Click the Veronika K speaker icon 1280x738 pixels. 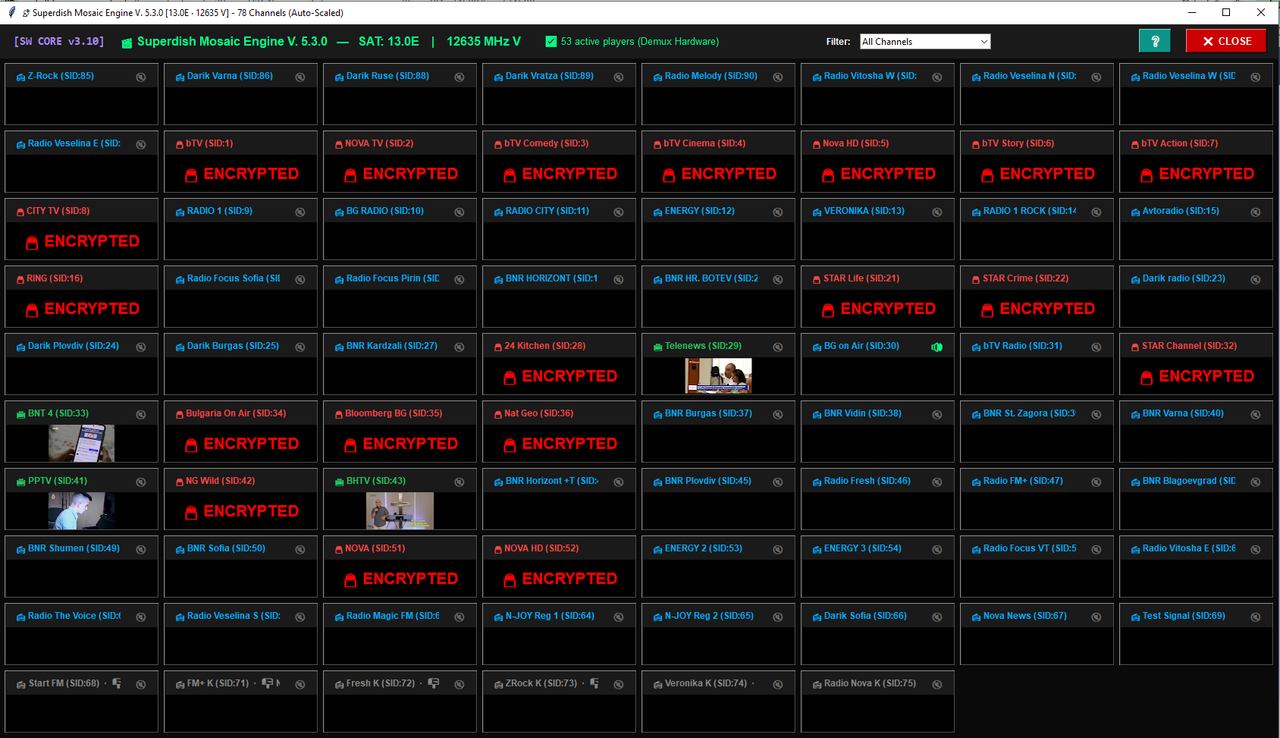pos(778,684)
